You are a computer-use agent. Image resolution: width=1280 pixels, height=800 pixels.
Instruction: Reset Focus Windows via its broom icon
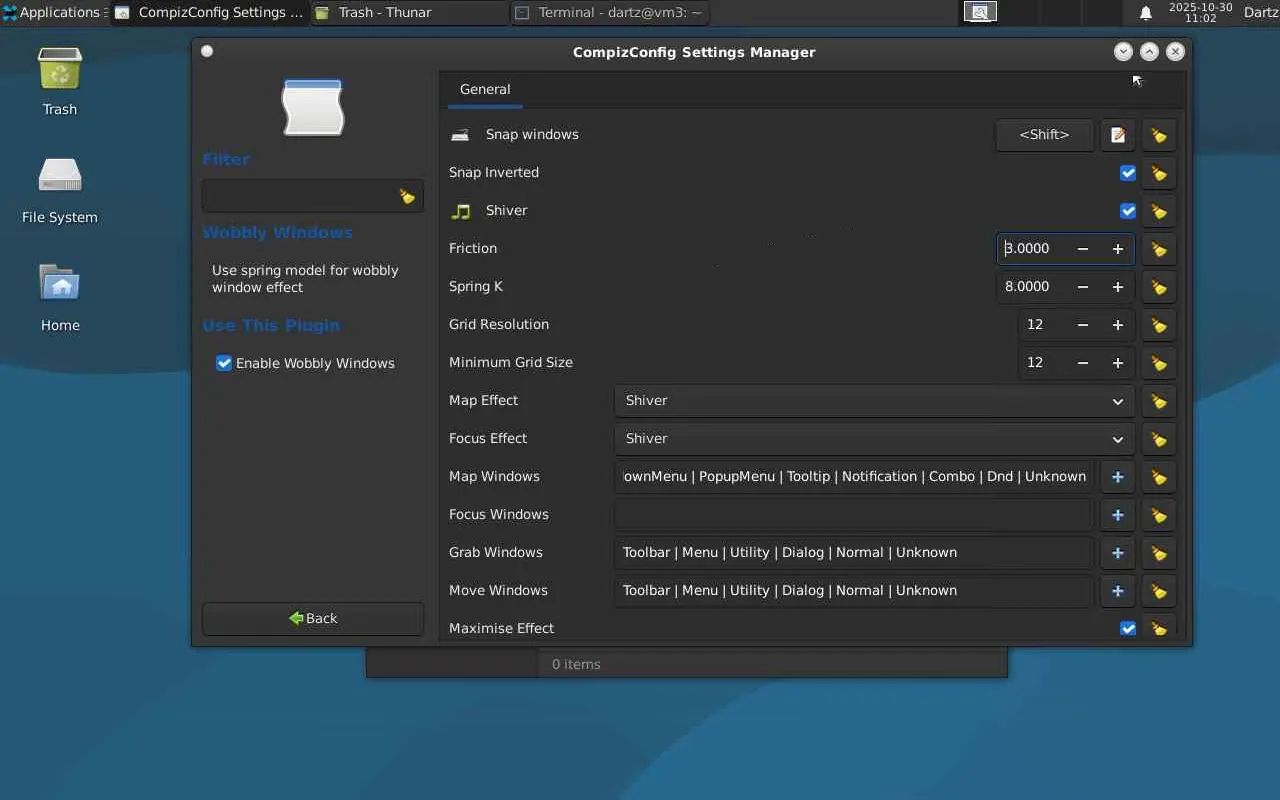tap(1158, 515)
